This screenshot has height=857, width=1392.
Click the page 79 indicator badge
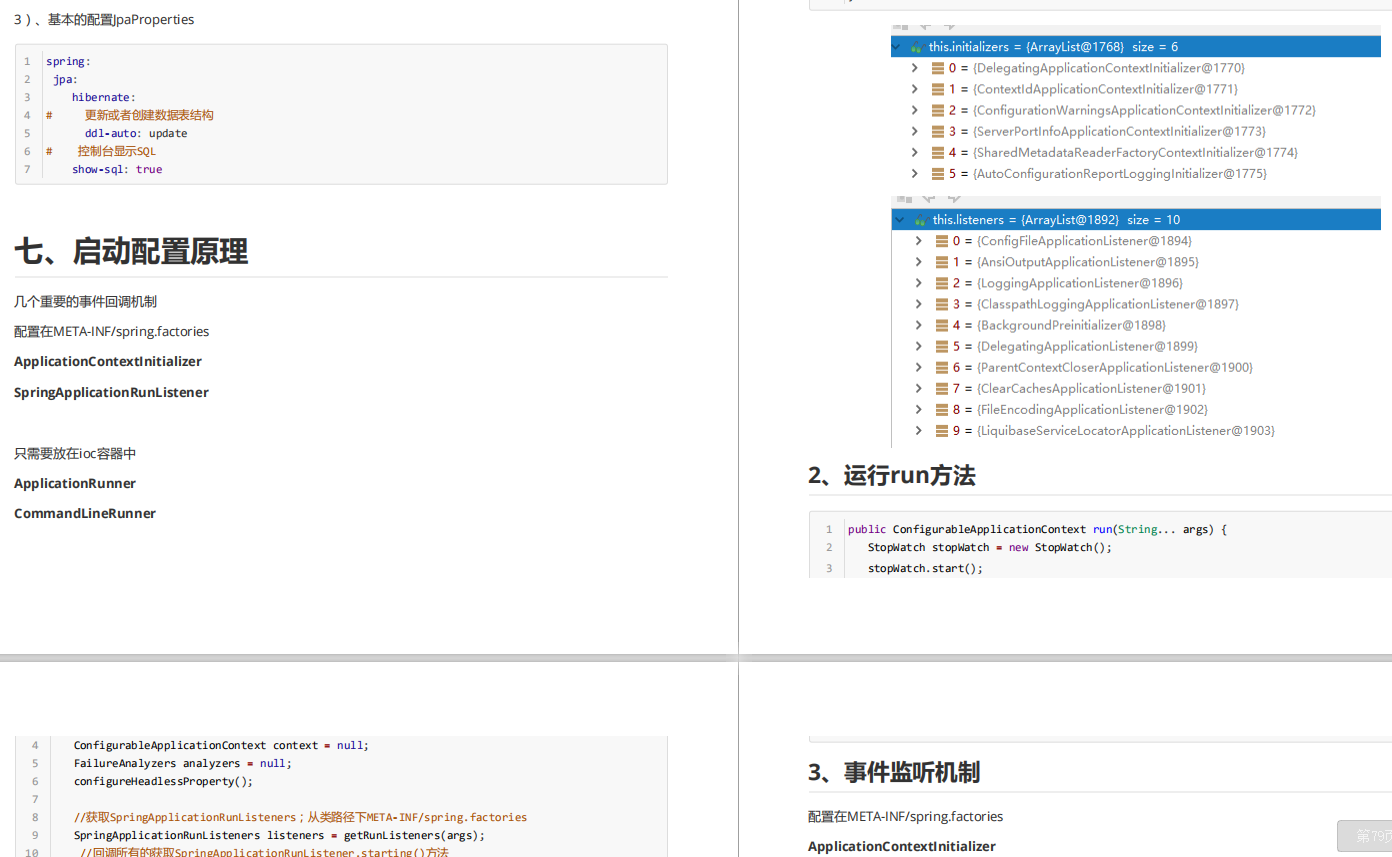tap(1364, 836)
